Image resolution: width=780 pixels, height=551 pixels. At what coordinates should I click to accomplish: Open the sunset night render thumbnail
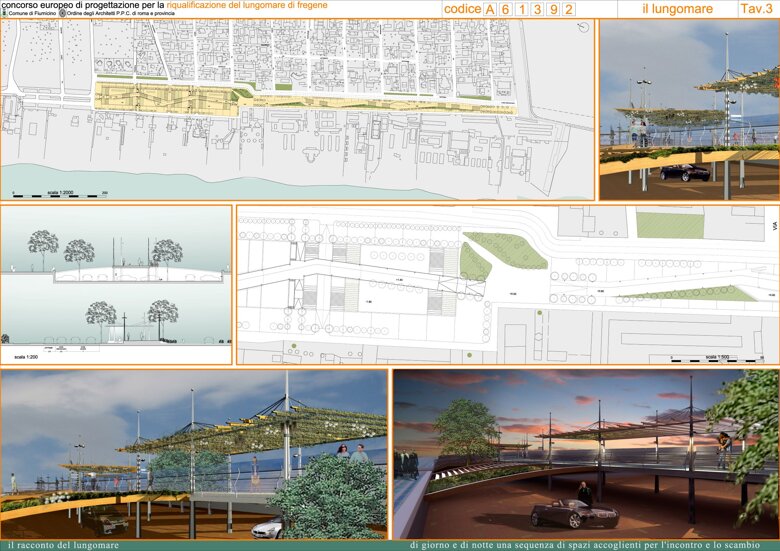tap(586, 454)
